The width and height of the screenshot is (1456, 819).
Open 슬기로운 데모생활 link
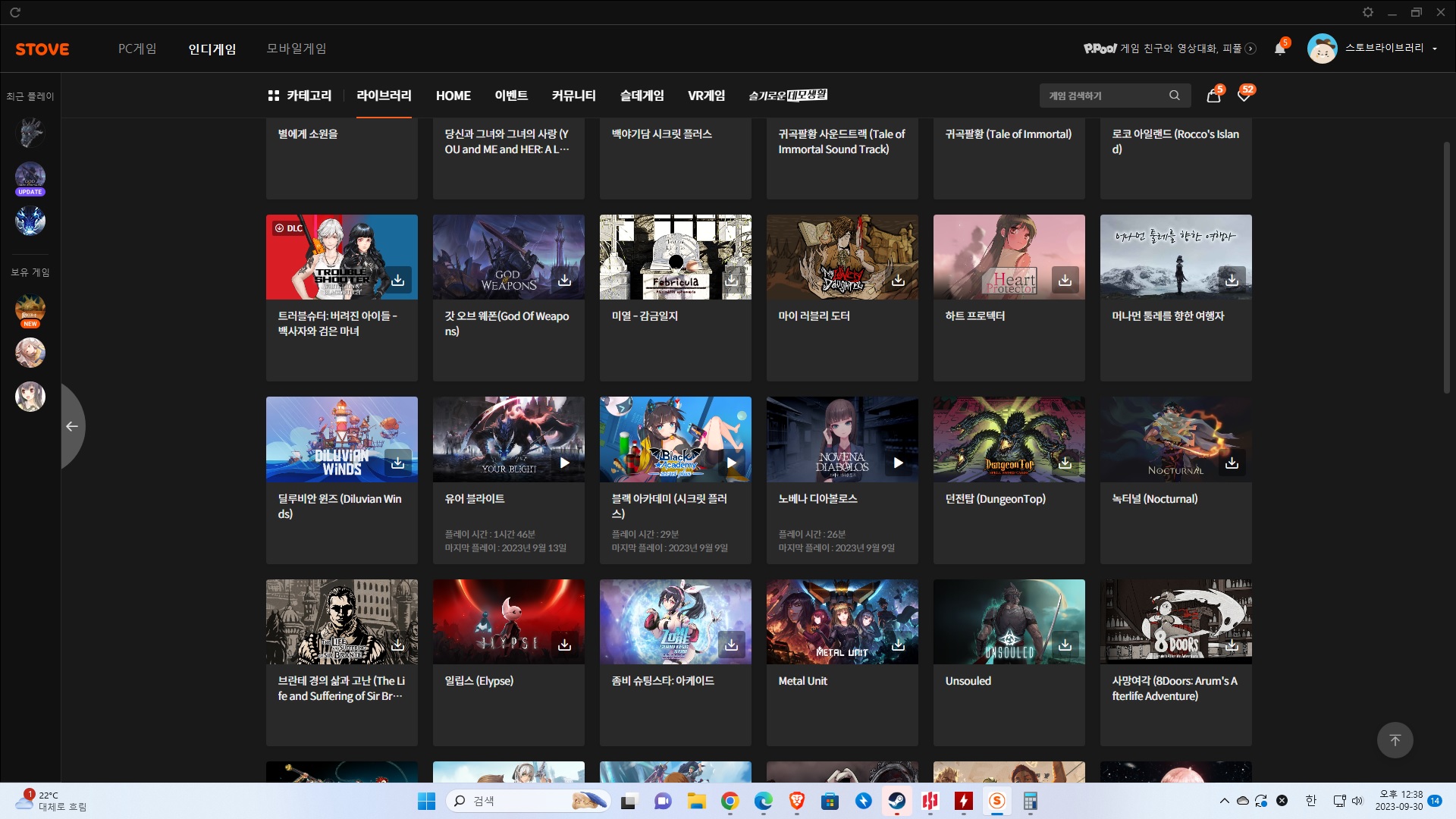coord(788,96)
